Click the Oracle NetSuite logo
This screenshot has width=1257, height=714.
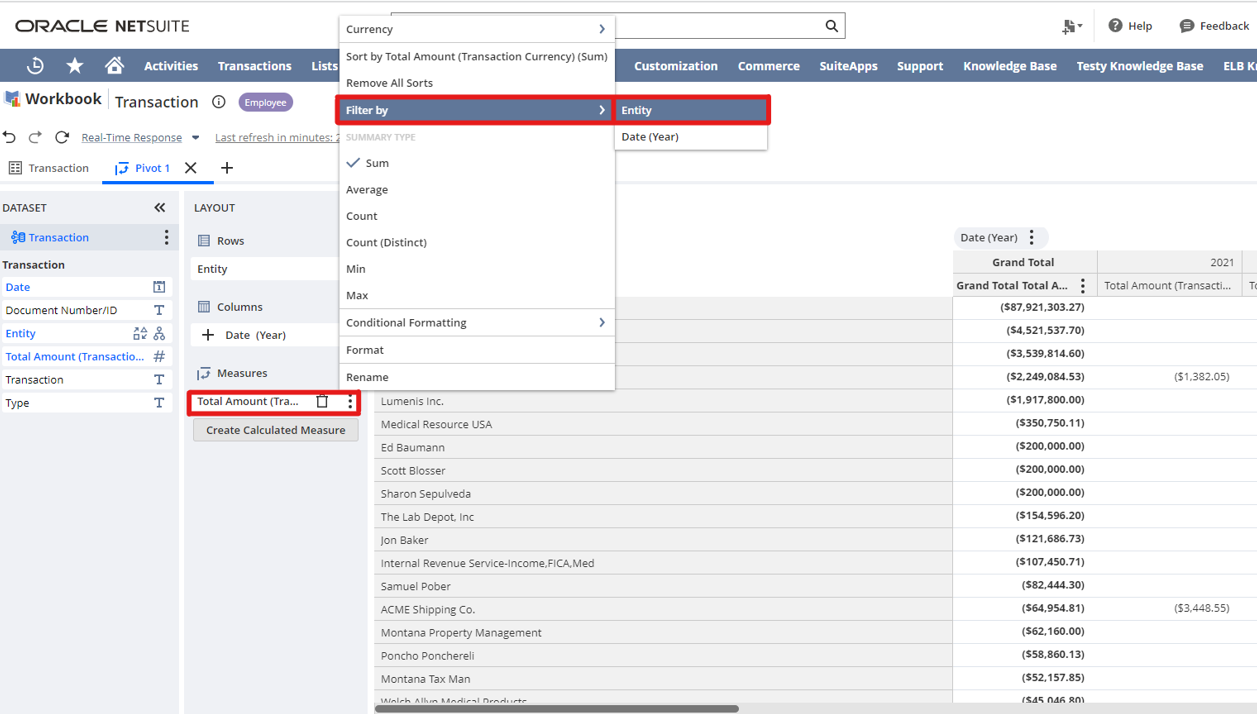point(102,26)
